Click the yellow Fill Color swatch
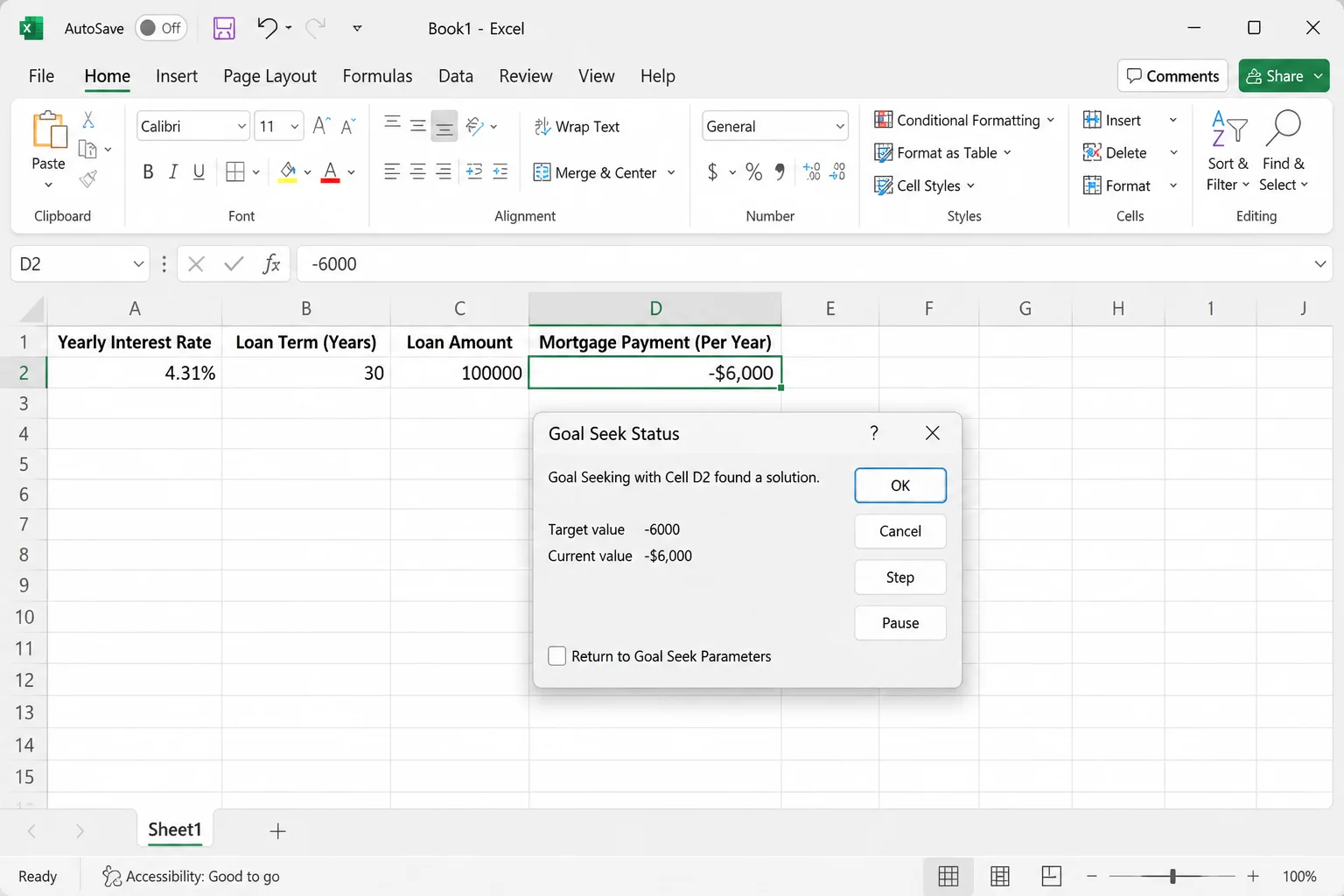The image size is (1344, 896). coord(288,171)
